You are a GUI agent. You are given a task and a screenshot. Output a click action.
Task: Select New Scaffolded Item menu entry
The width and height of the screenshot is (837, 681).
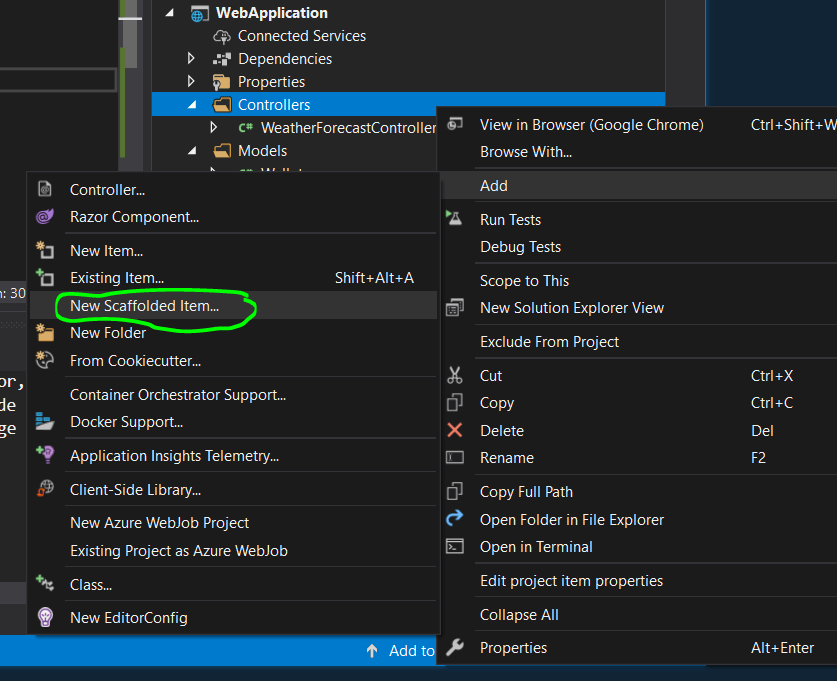click(x=144, y=306)
